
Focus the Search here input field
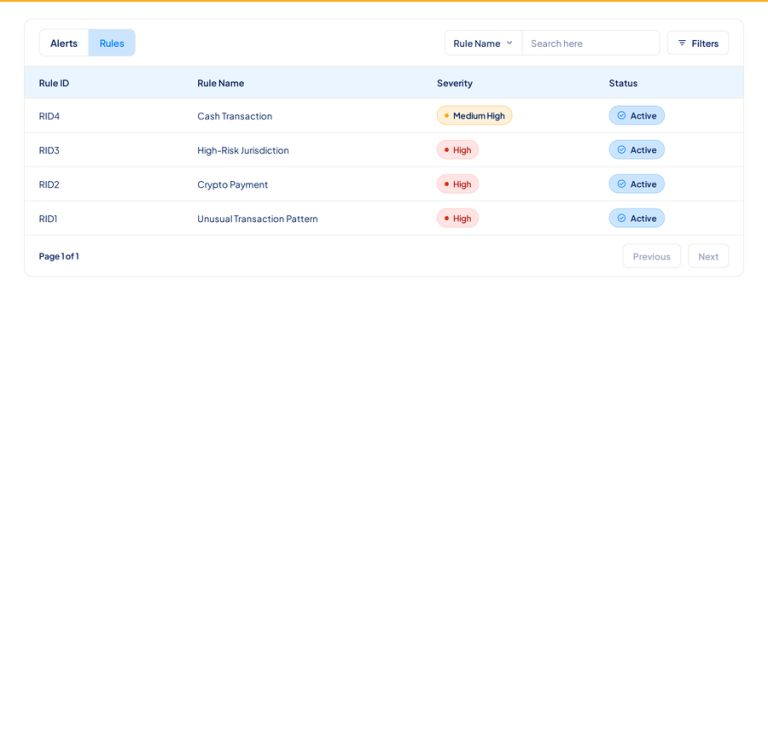click(x=591, y=43)
